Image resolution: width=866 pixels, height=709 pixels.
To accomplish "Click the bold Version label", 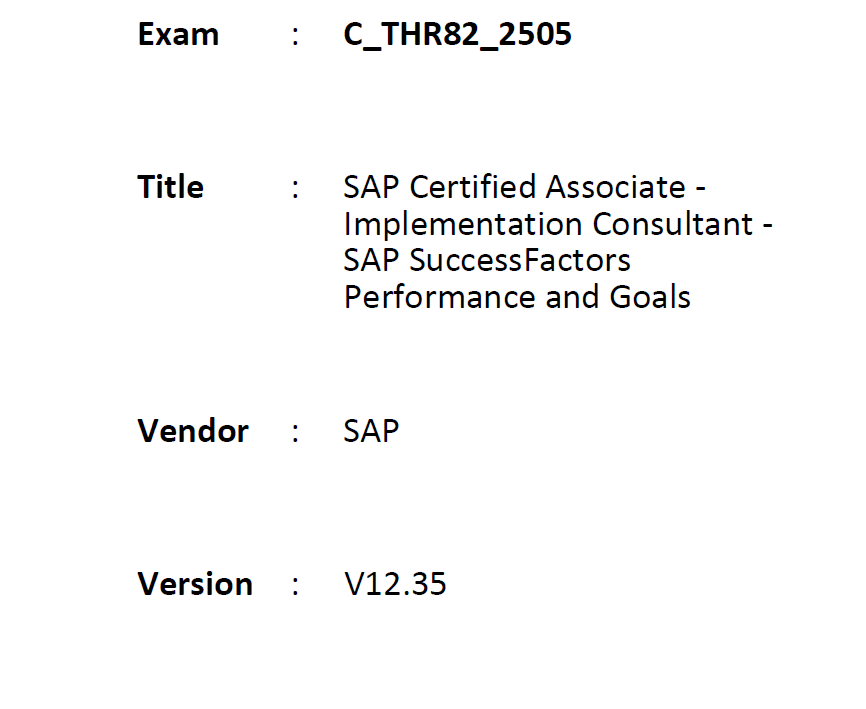I will click(x=196, y=584).
